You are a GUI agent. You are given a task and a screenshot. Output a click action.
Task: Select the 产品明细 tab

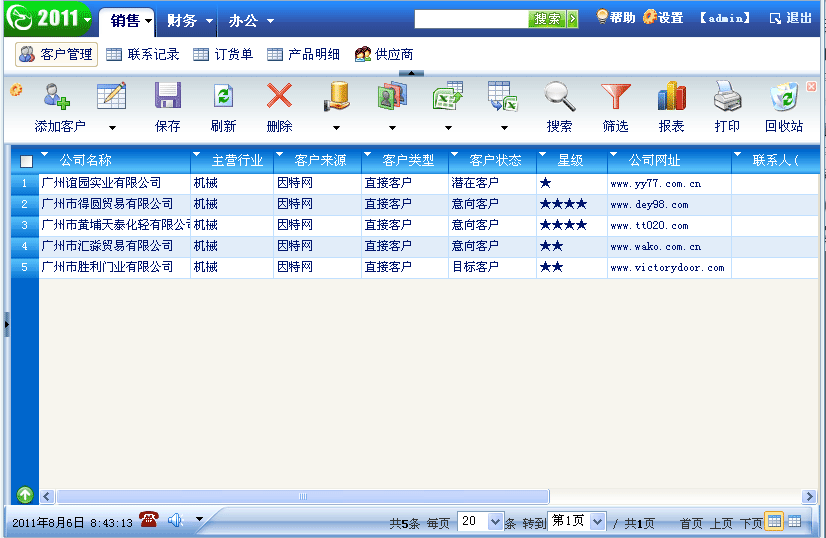pos(303,54)
